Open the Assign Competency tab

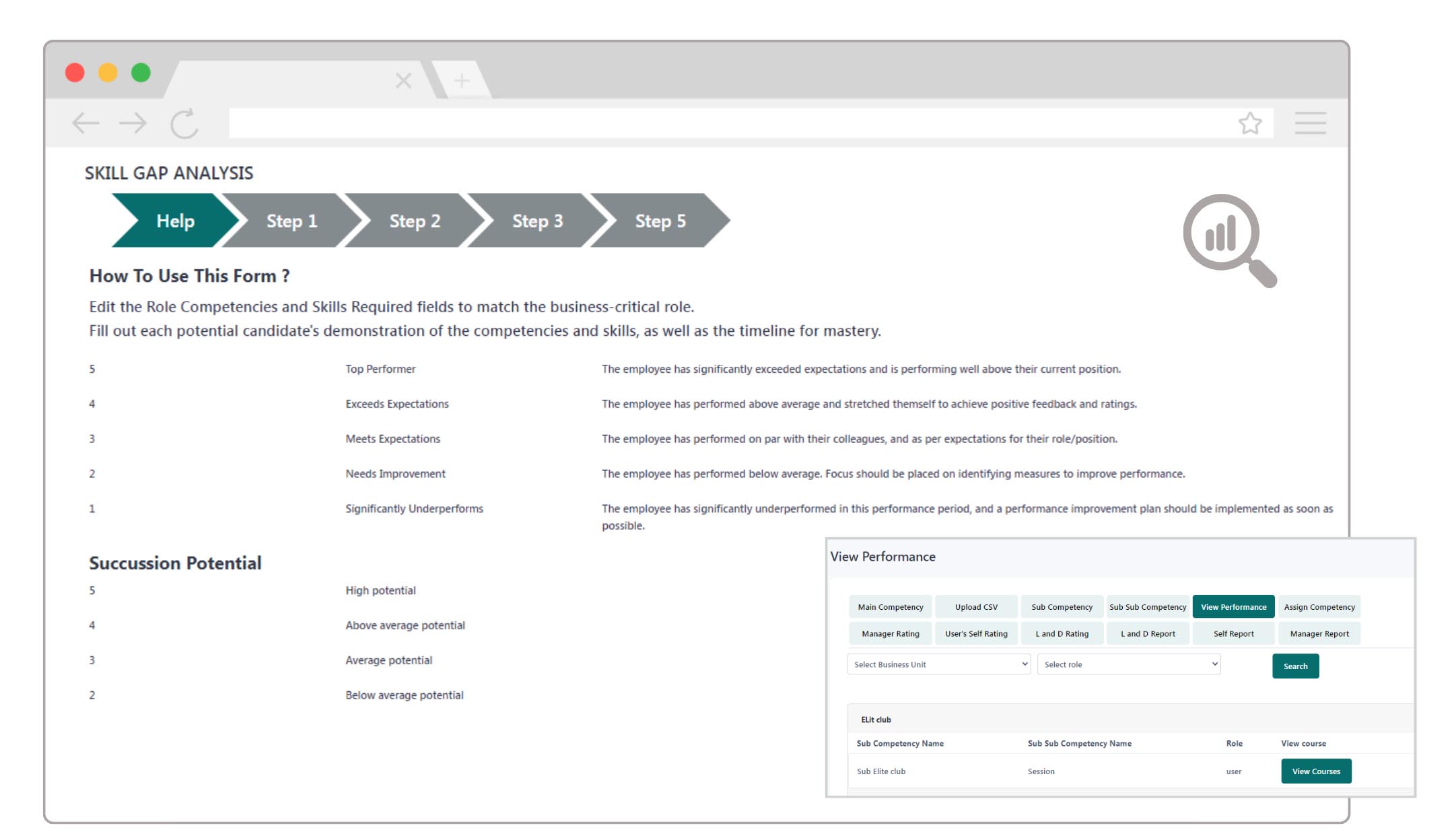1319,606
